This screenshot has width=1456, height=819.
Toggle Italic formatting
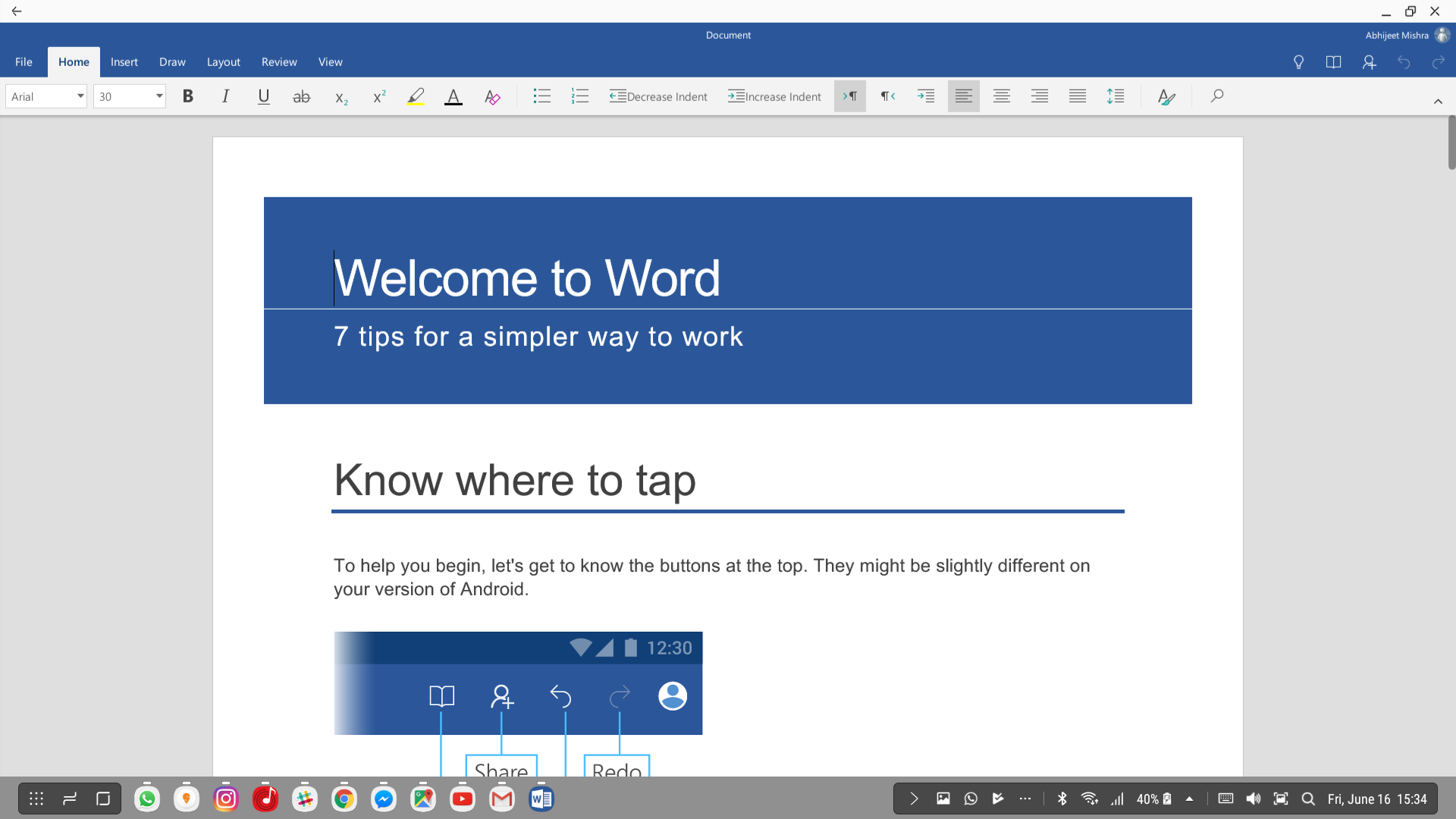[225, 96]
